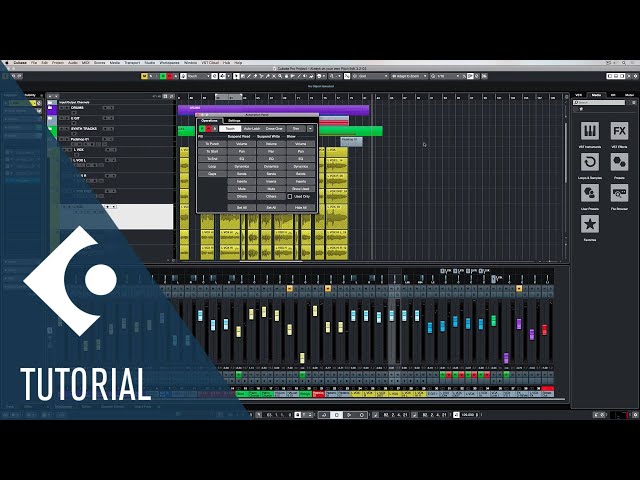Check the Used Only checkbox
This screenshot has width=640, height=480.
click(290, 197)
